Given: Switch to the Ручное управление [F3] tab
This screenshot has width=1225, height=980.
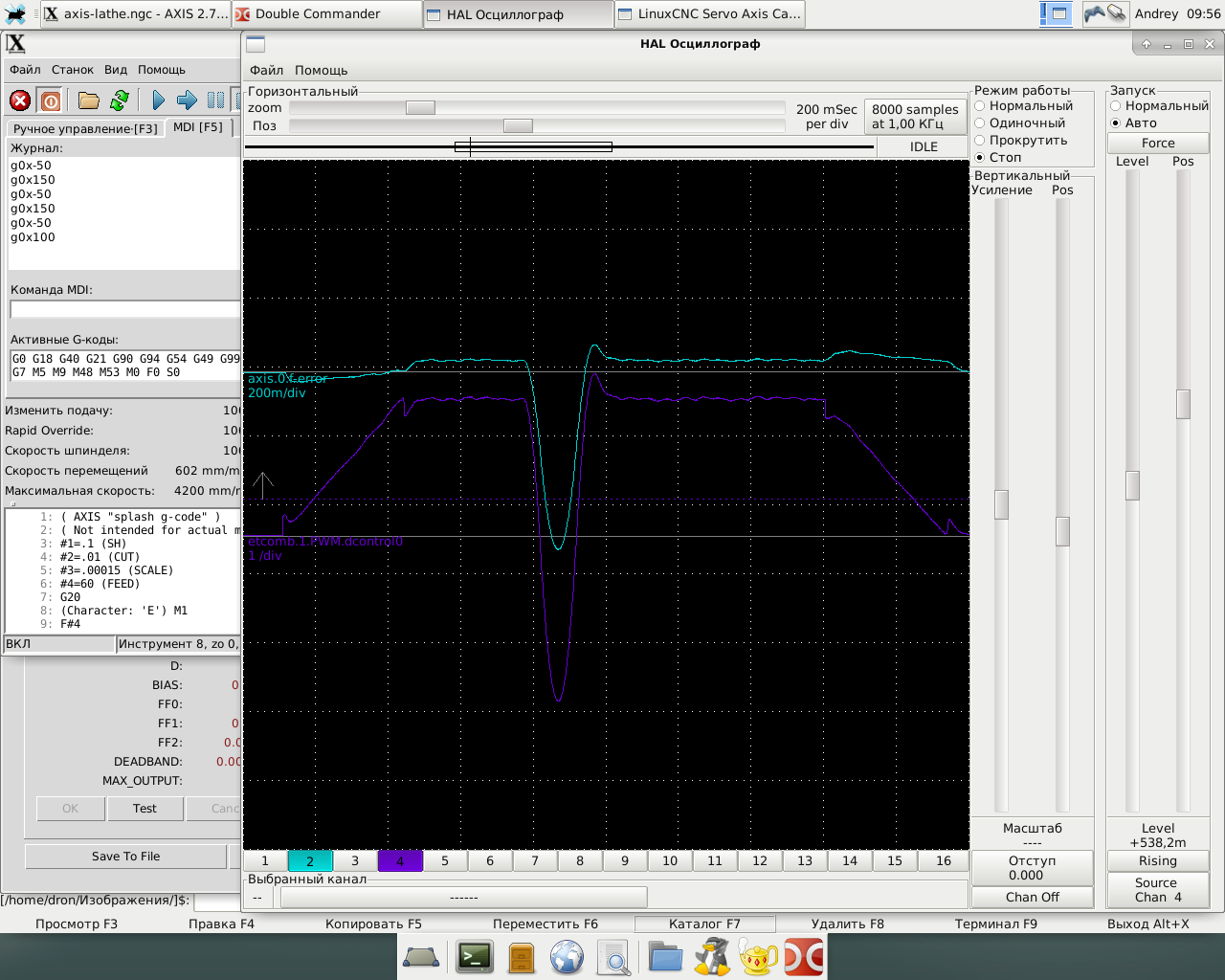Looking at the screenshot, I should [x=85, y=128].
